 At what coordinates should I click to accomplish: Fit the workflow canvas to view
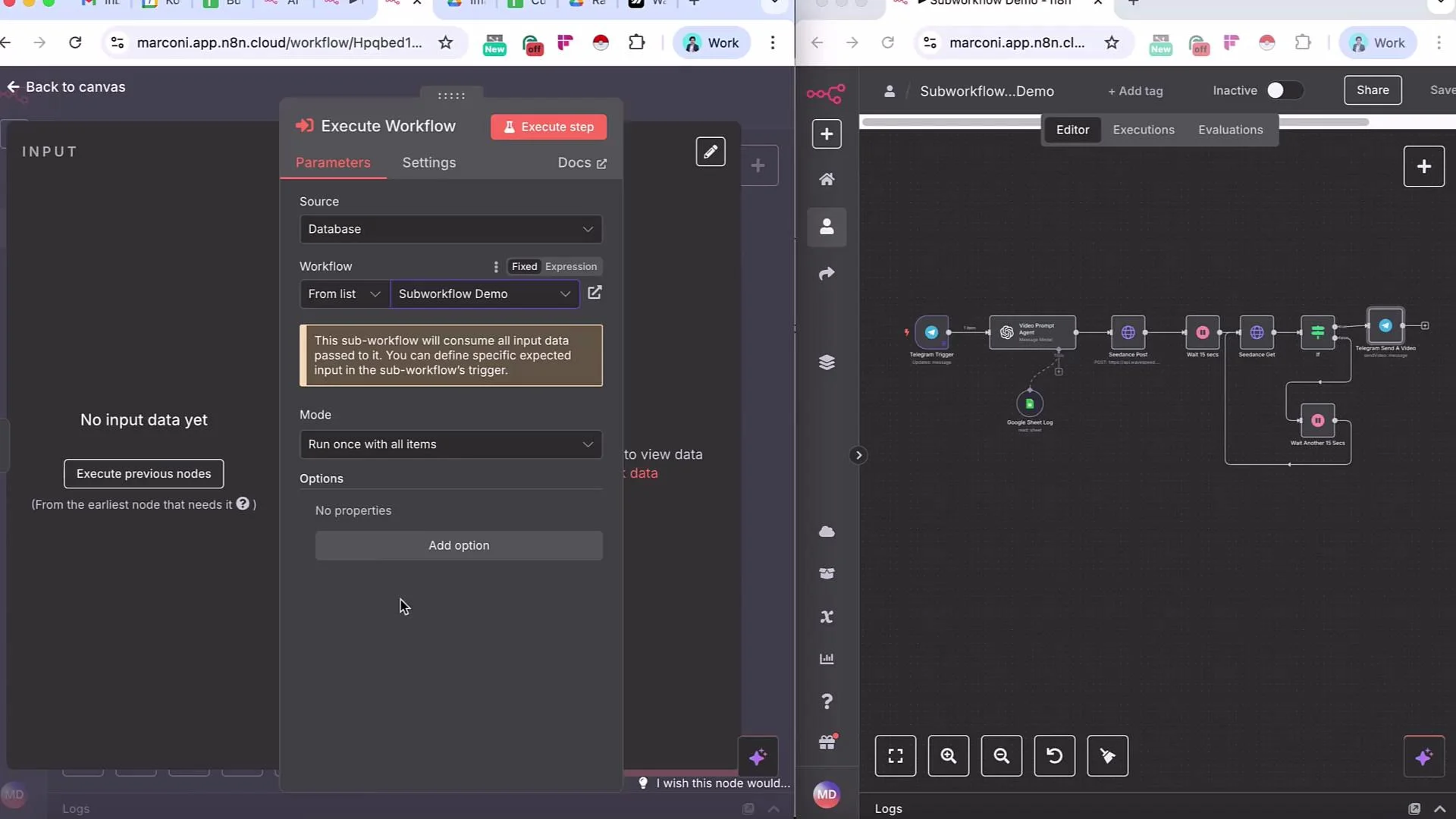click(896, 756)
